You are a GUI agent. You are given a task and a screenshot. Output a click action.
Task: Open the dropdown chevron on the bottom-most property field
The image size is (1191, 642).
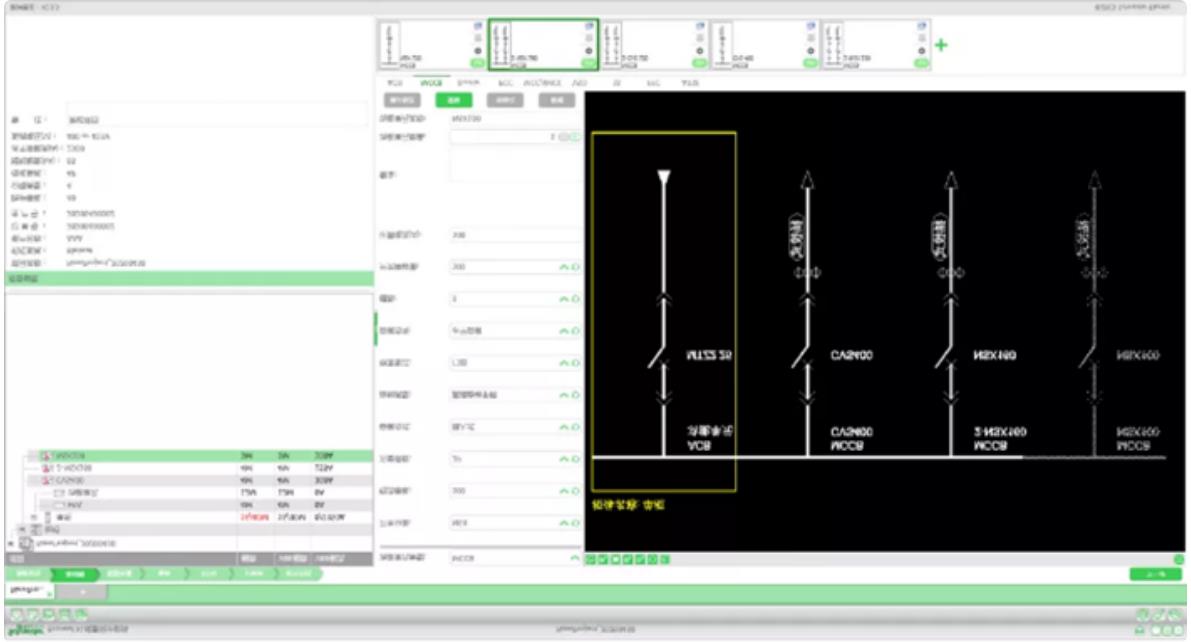click(575, 557)
